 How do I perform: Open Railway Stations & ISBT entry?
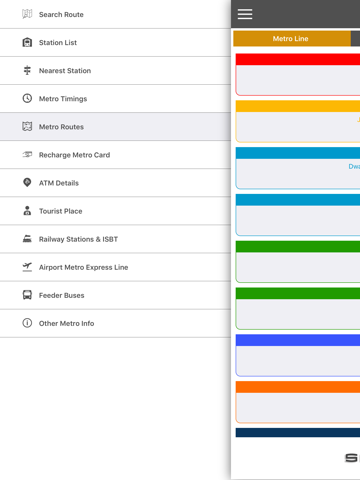click(115, 239)
